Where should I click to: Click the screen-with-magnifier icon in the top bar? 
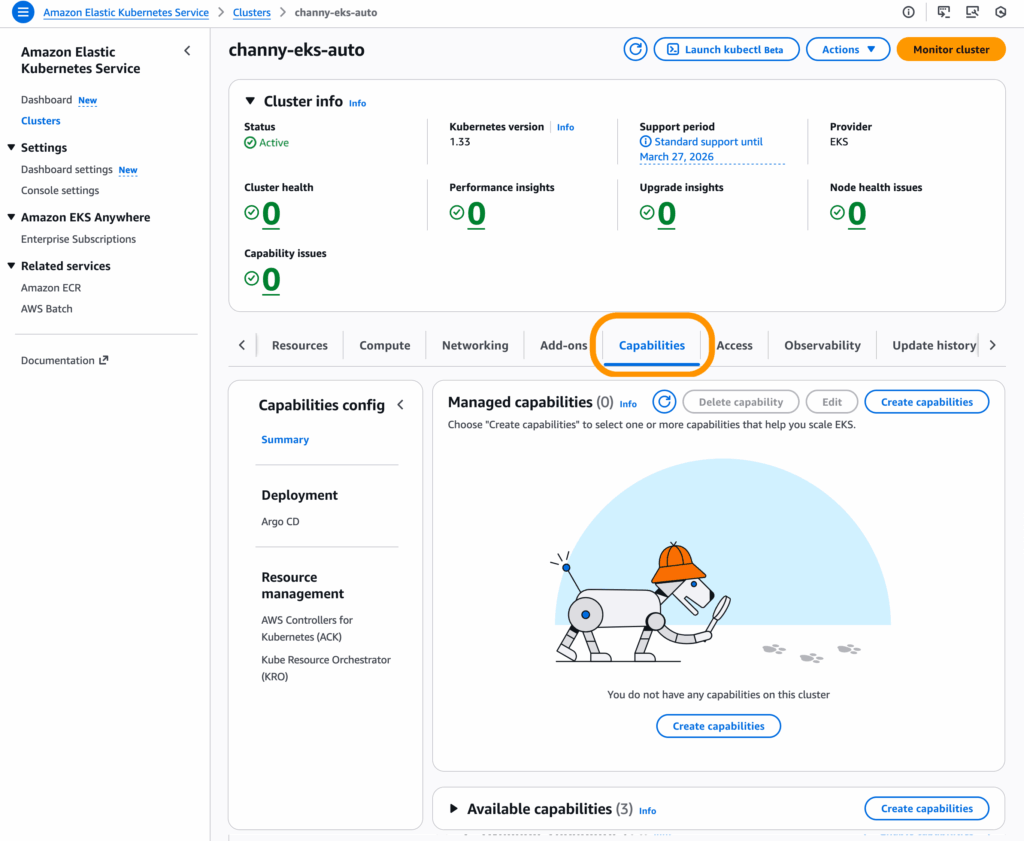coord(971,12)
